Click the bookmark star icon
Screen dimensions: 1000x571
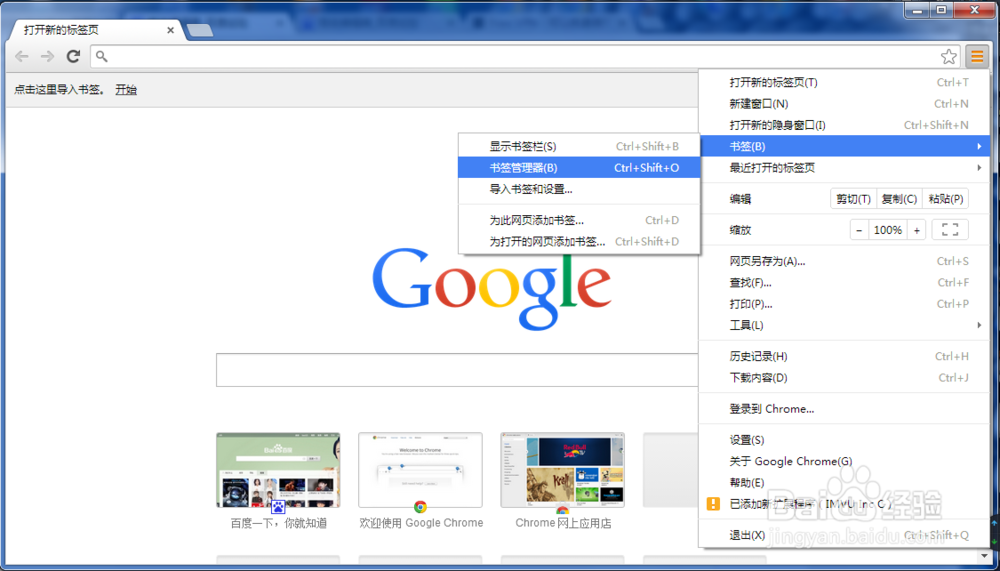point(948,57)
